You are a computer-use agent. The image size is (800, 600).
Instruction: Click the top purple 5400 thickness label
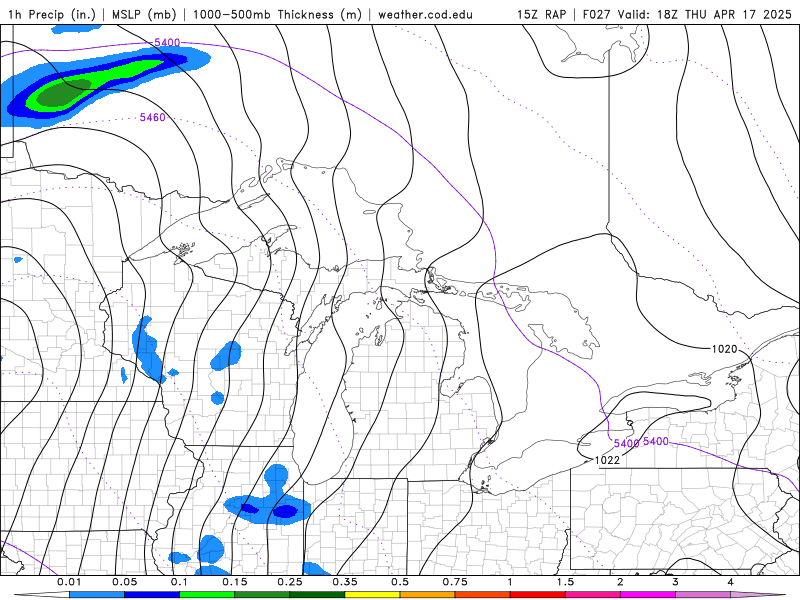(167, 42)
